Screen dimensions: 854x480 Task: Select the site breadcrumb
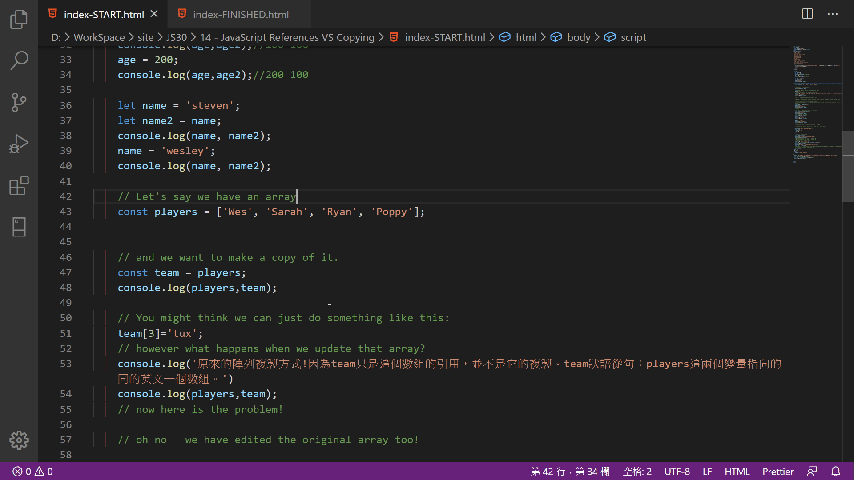[145, 37]
